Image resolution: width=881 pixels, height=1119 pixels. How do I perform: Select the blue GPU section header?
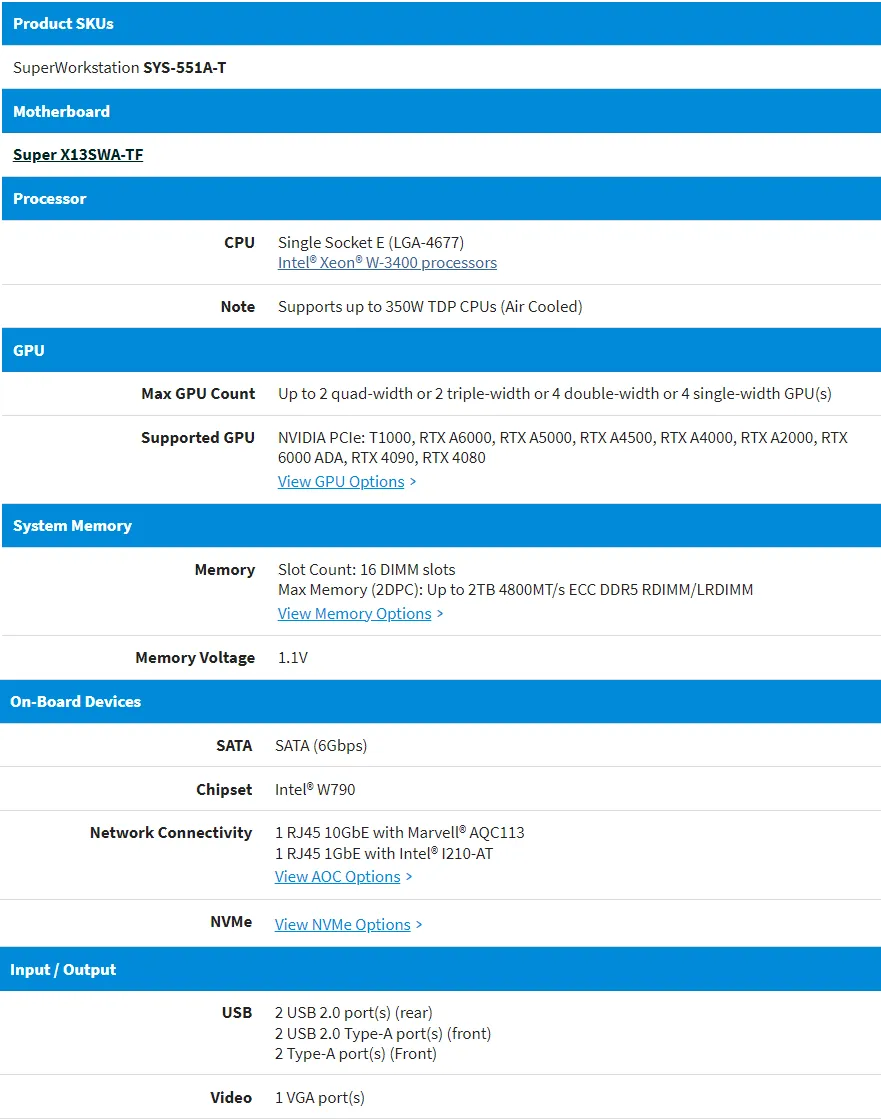coord(442,350)
